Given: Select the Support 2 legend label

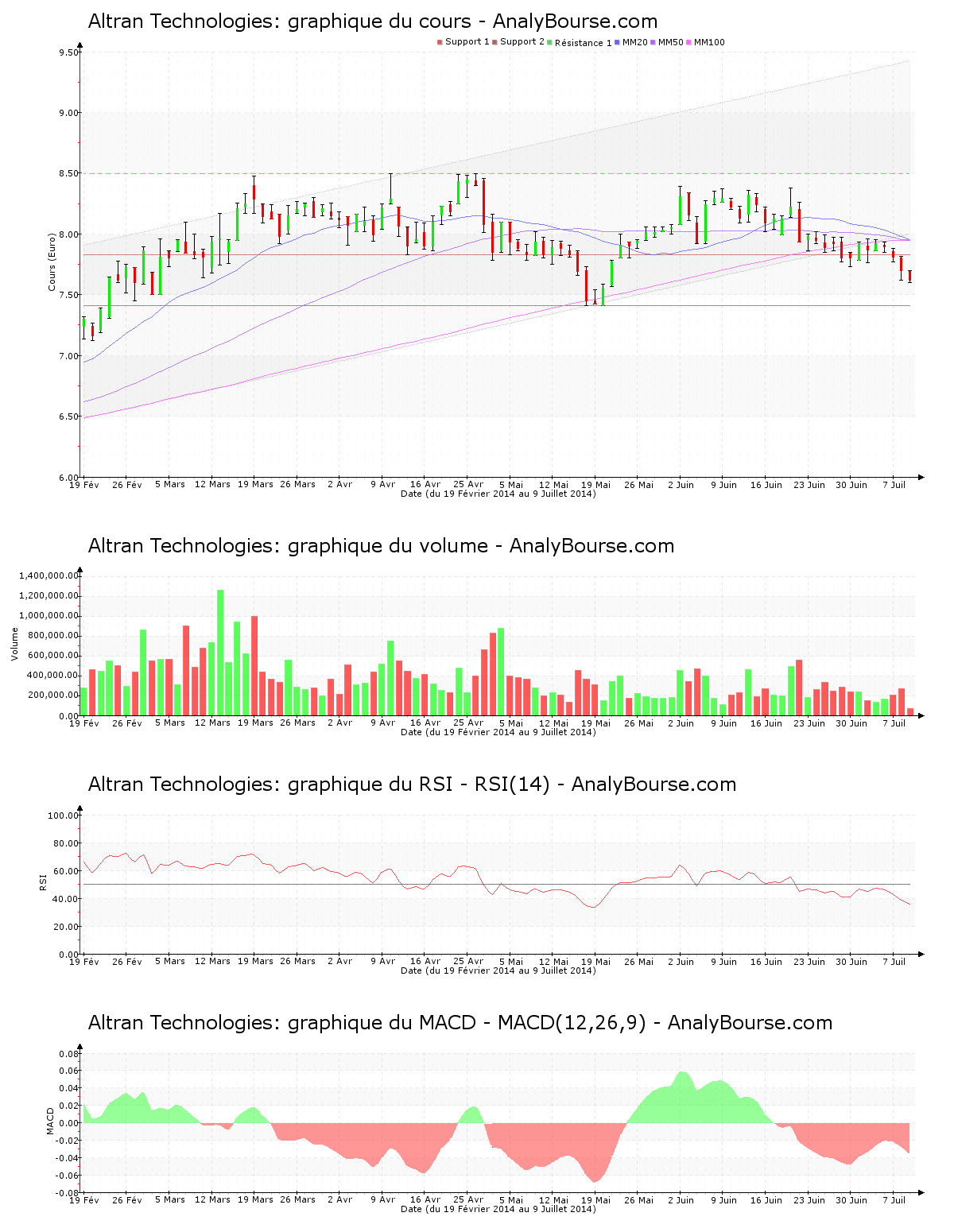Looking at the screenshot, I should pyautogui.click(x=522, y=42).
